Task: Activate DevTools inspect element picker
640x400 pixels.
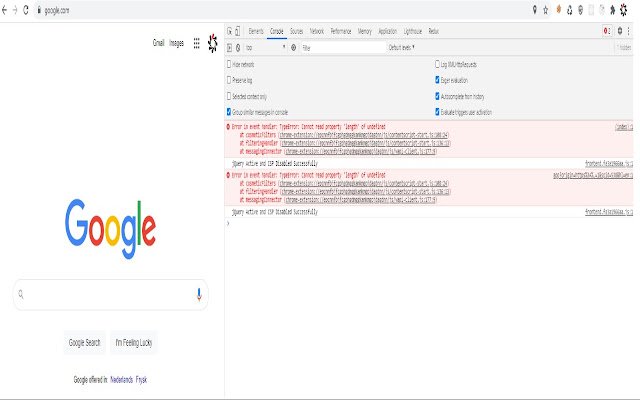Action: (x=229, y=31)
